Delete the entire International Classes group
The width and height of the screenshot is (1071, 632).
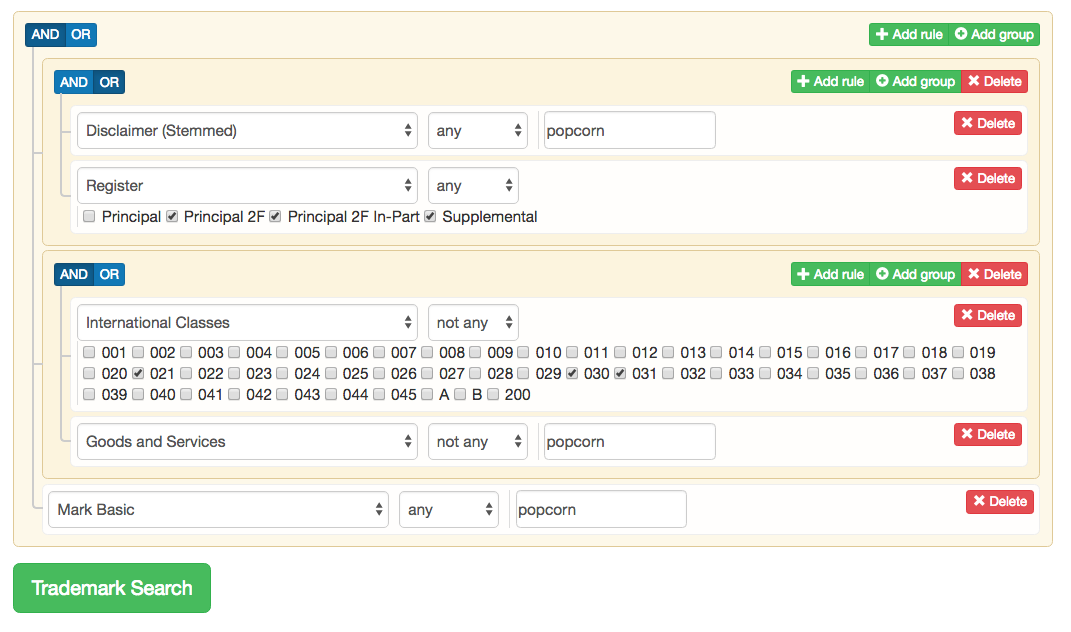[x=995, y=273]
